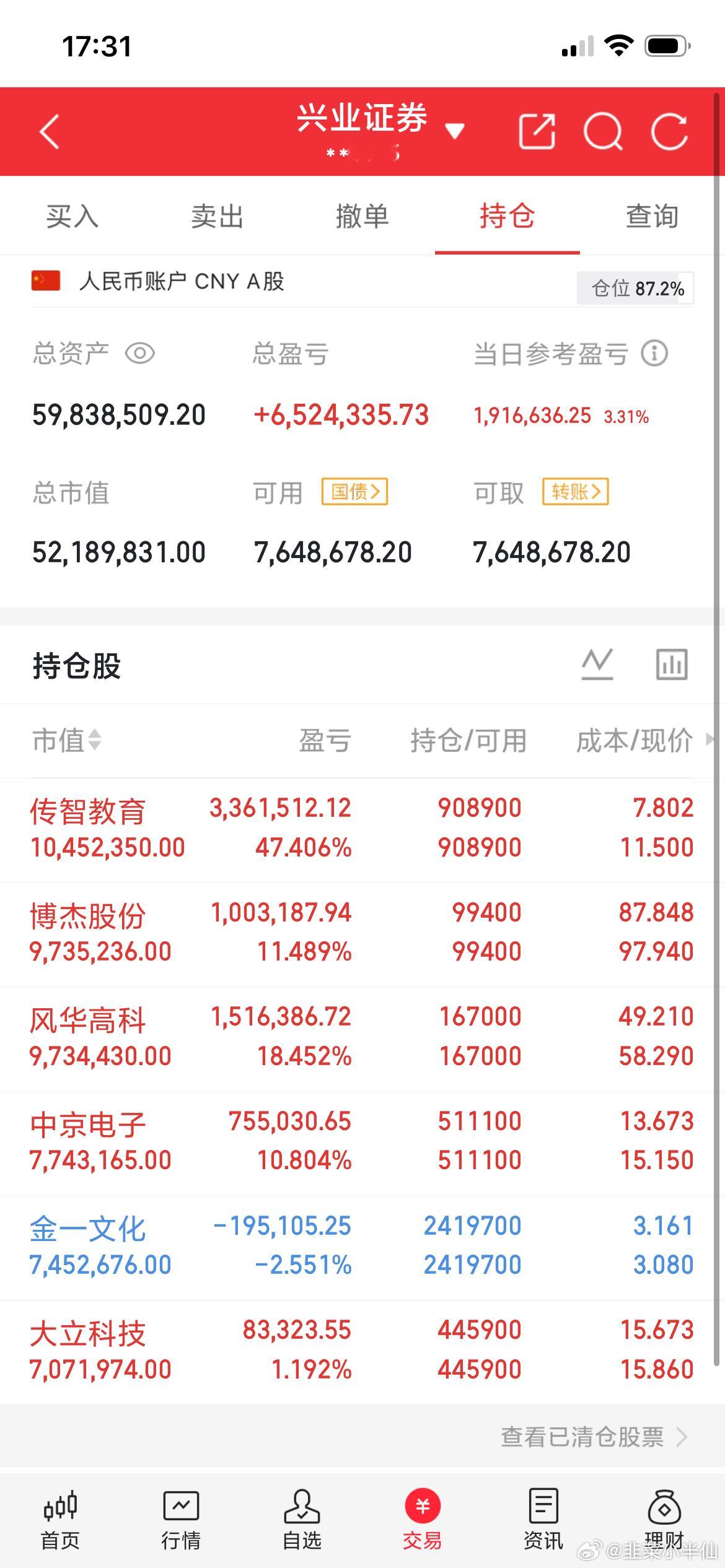The image size is (725, 1568).
Task: Tap 中京电子 market value 7,743,165.00
Action: pos(100,1161)
